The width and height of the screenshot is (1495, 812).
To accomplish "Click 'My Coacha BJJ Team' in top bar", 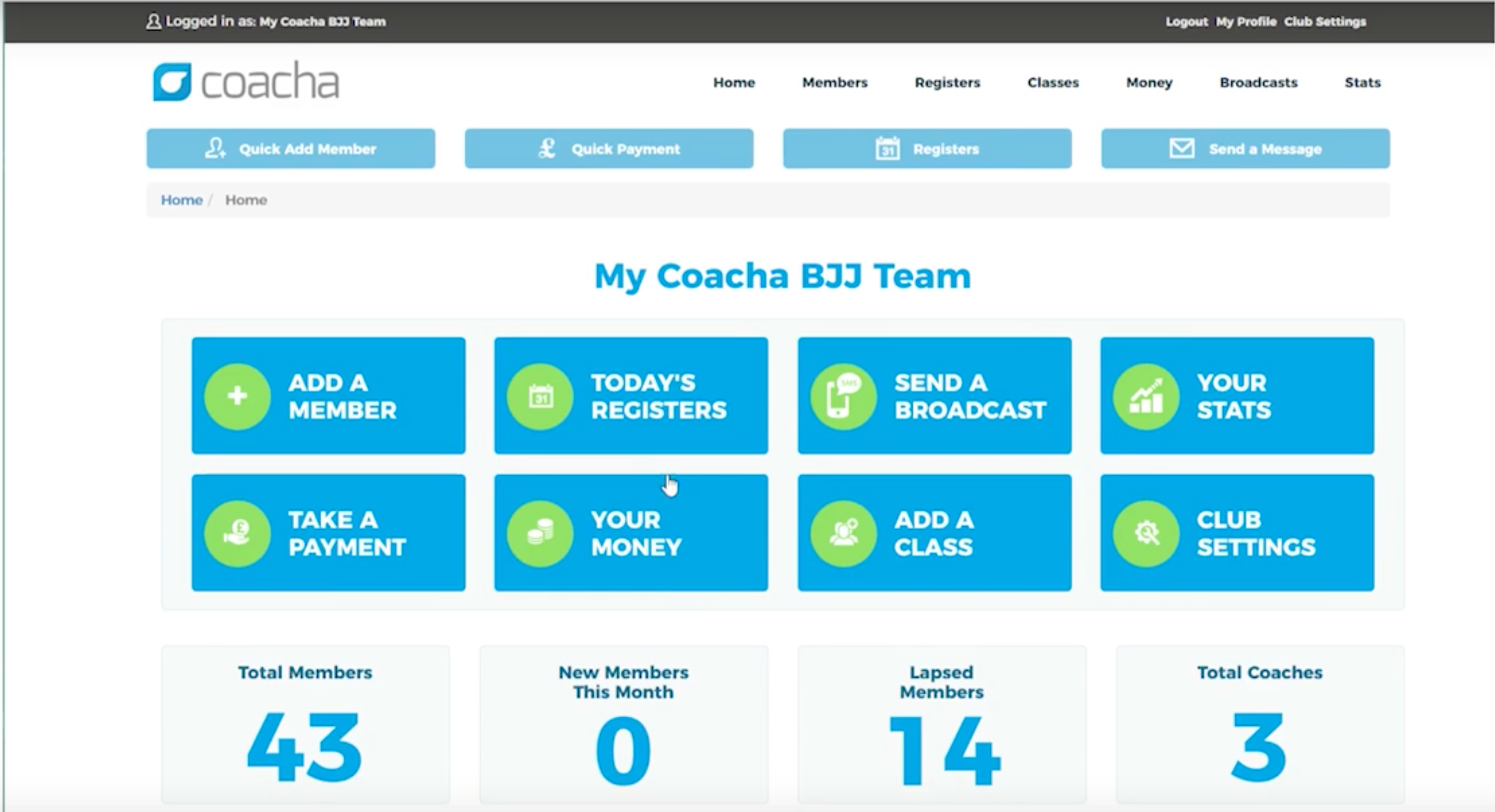I will [x=323, y=22].
